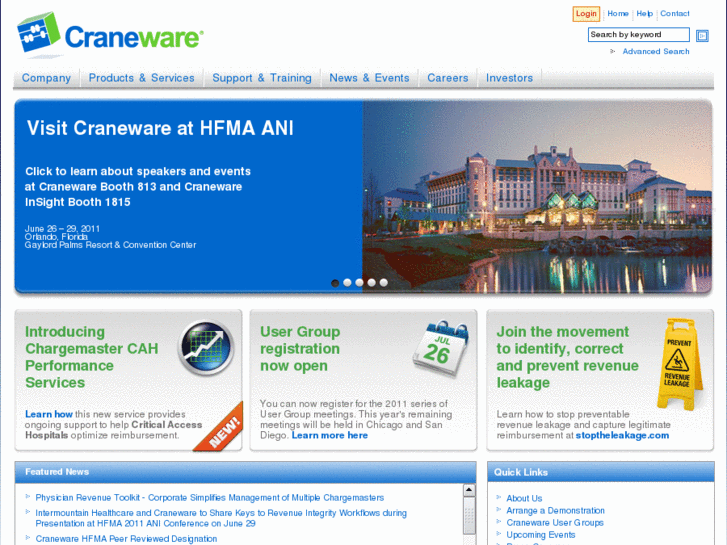727x545 pixels.
Task: Click the User Group registration now open heading
Action: 300,349
